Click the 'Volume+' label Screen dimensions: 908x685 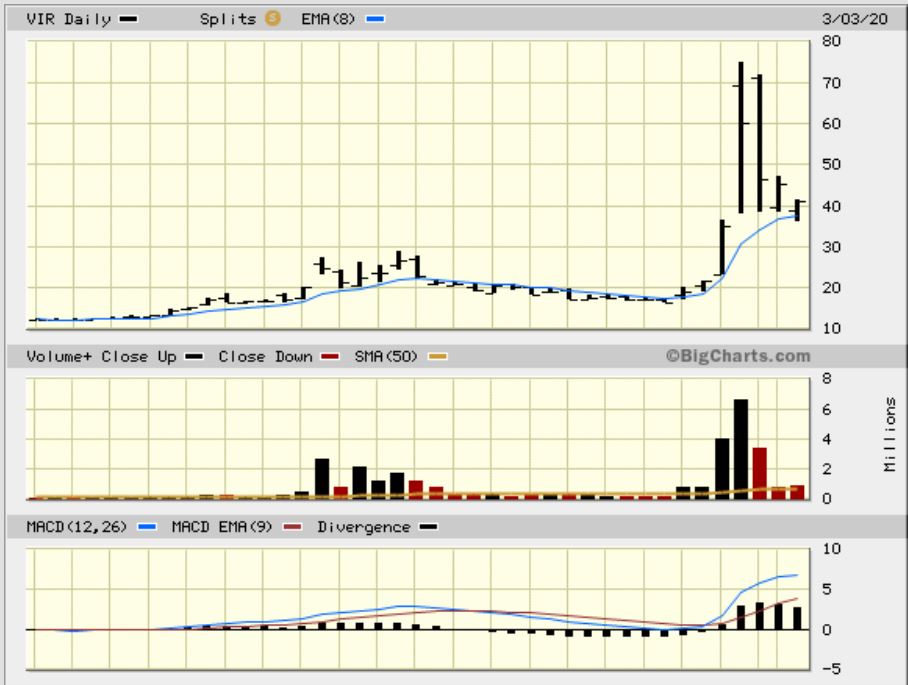59,357
